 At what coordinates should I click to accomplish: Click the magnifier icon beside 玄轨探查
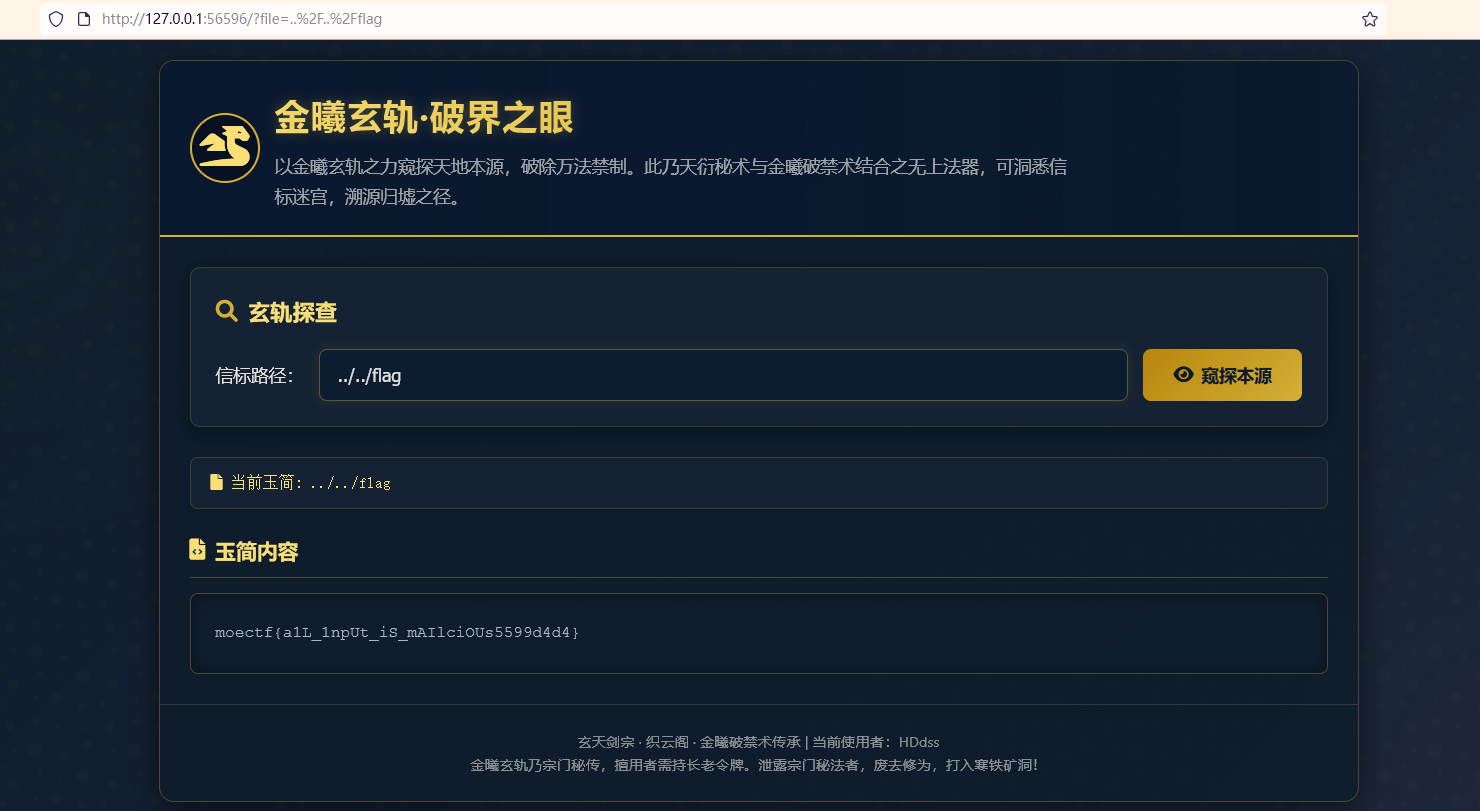pos(226,311)
